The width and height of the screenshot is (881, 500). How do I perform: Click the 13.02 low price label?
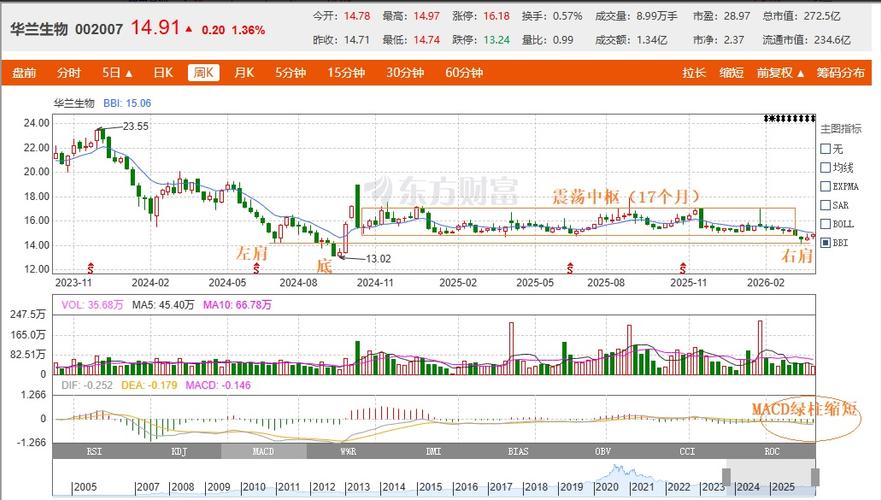coord(378,259)
